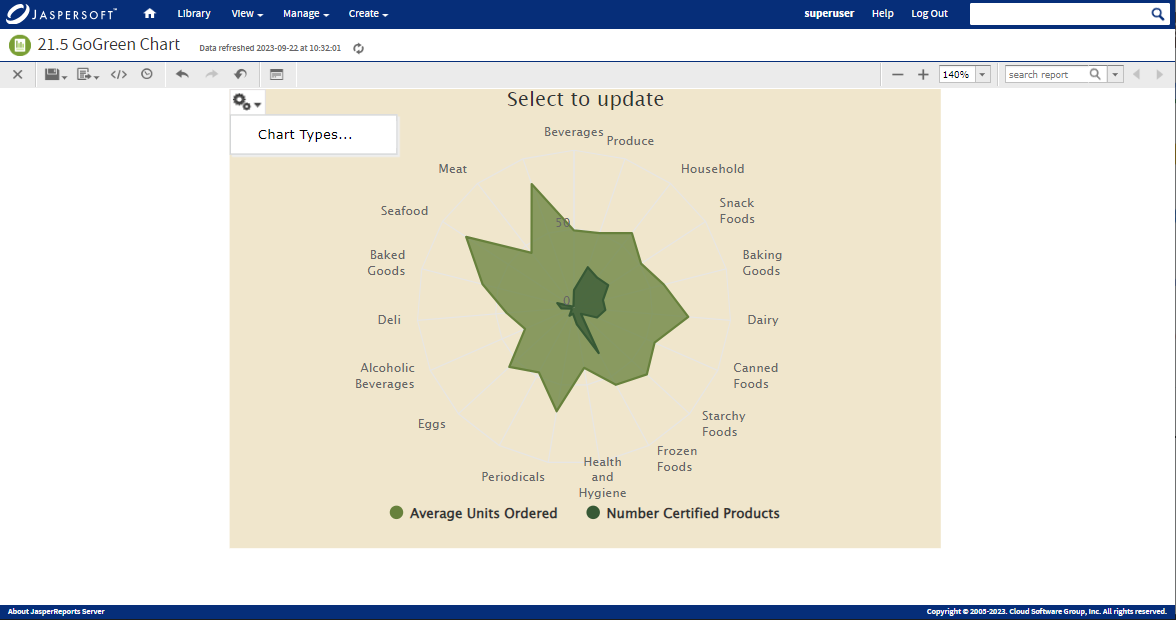Screen dimensions: 1176x620
Task: Redo the last change
Action: (x=212, y=74)
